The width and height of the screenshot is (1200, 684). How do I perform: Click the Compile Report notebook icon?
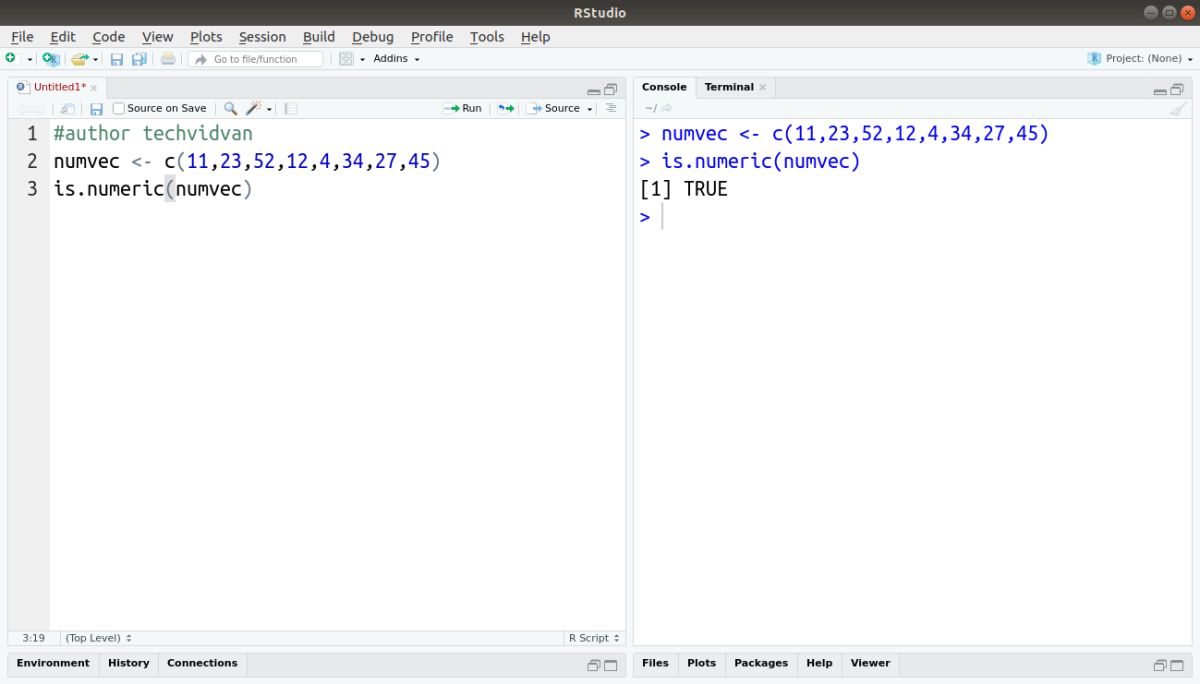point(291,108)
